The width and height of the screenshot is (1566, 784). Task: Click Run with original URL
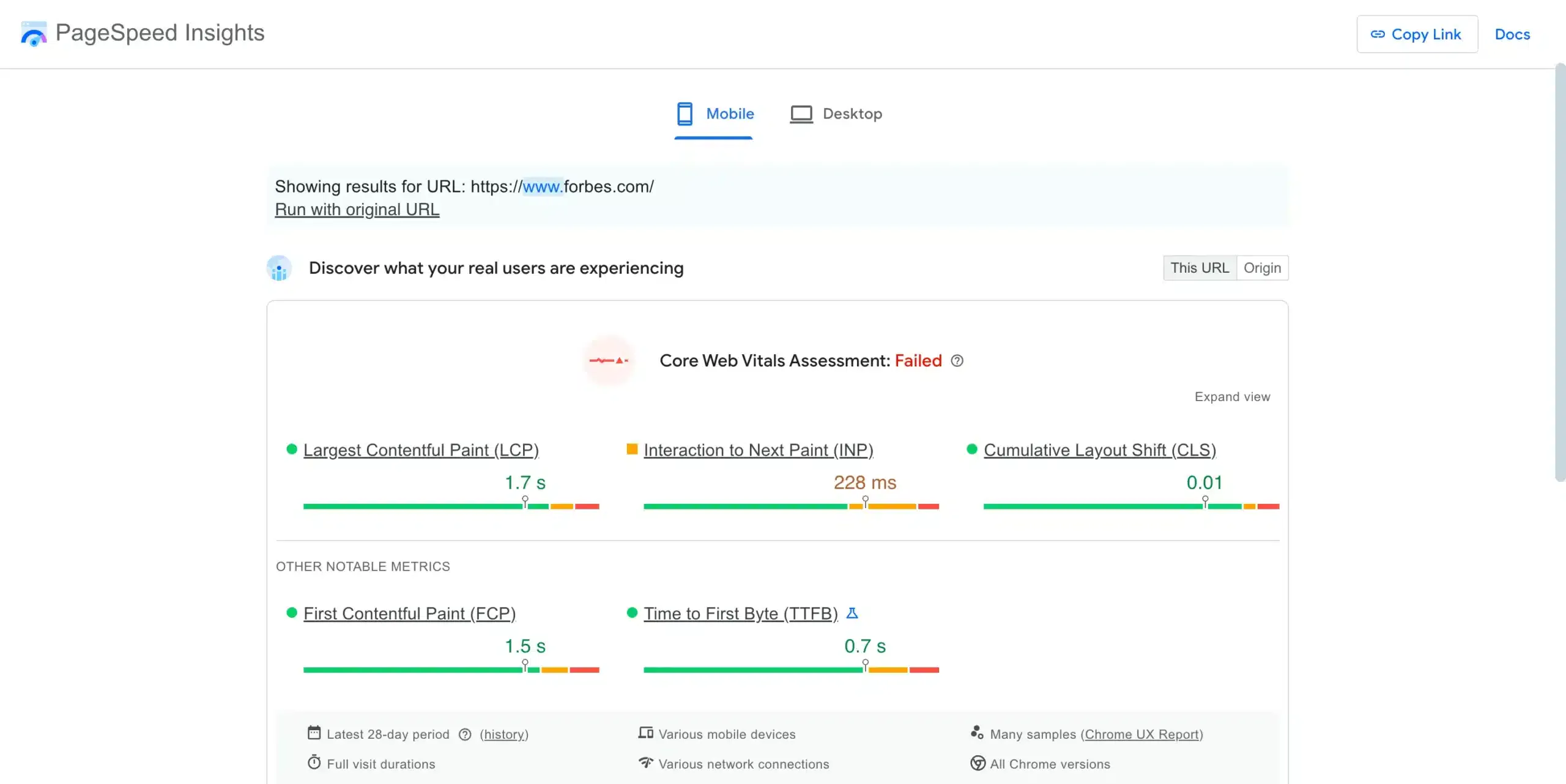click(357, 209)
